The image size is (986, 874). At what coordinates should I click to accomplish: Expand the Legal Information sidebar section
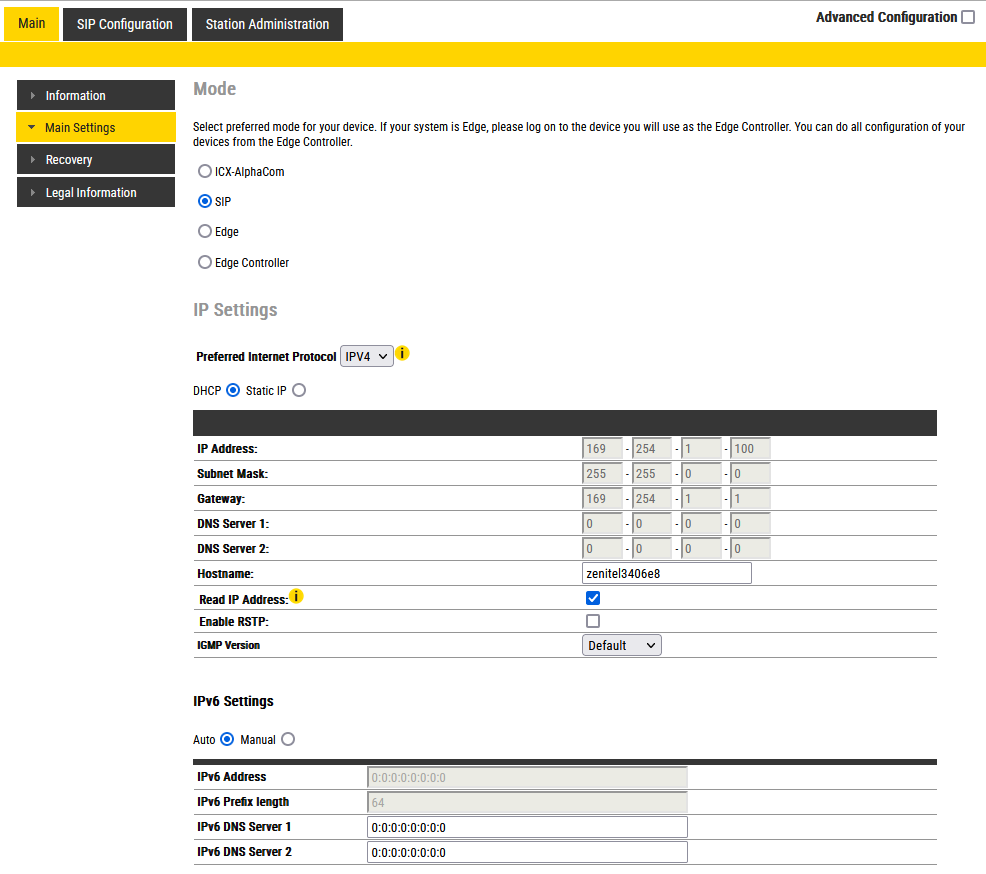click(96, 193)
